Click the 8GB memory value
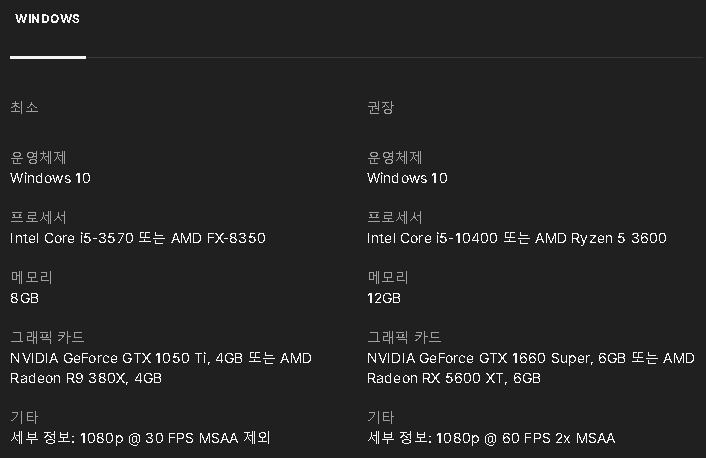This screenshot has width=706, height=458. click(x=24, y=298)
